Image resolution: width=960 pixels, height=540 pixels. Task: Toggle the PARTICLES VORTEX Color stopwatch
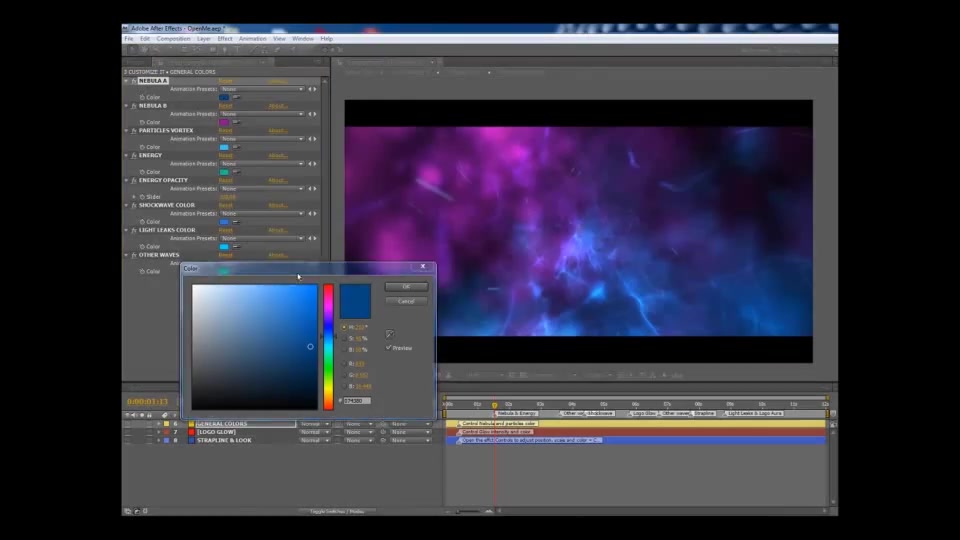click(x=142, y=147)
